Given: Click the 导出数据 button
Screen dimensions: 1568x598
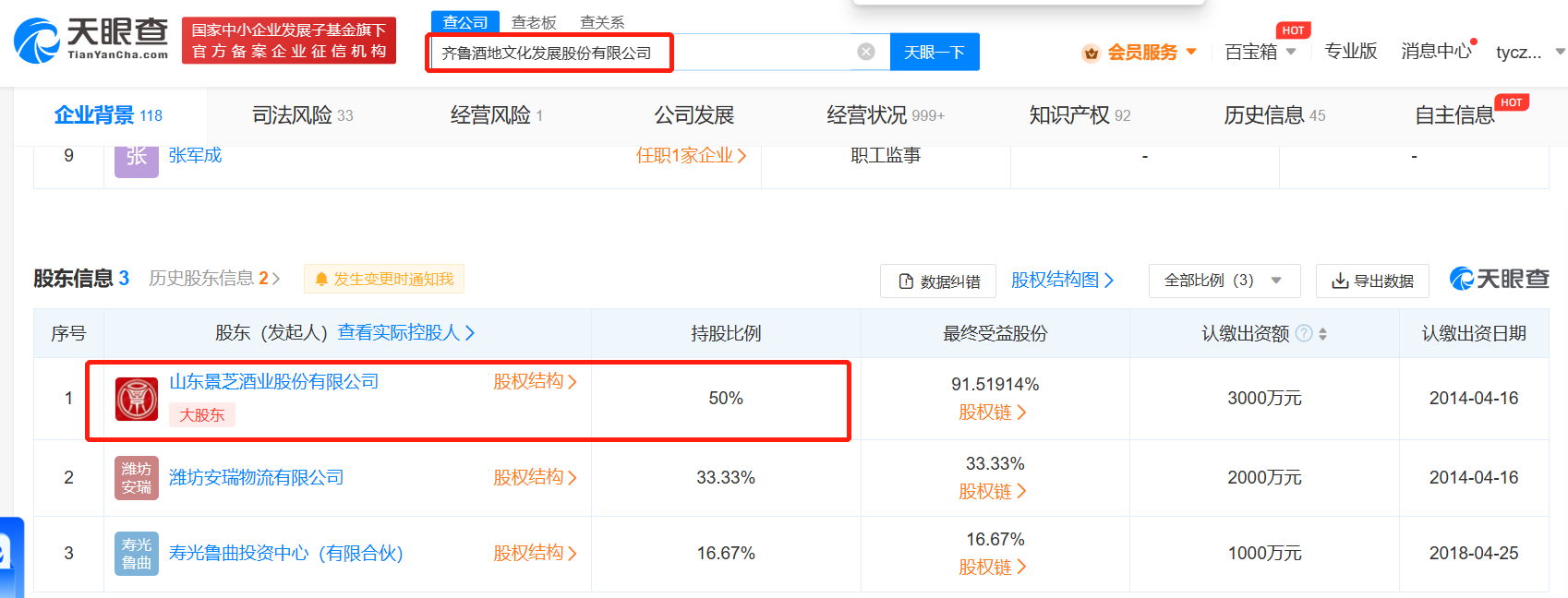Looking at the screenshot, I should tap(1372, 281).
